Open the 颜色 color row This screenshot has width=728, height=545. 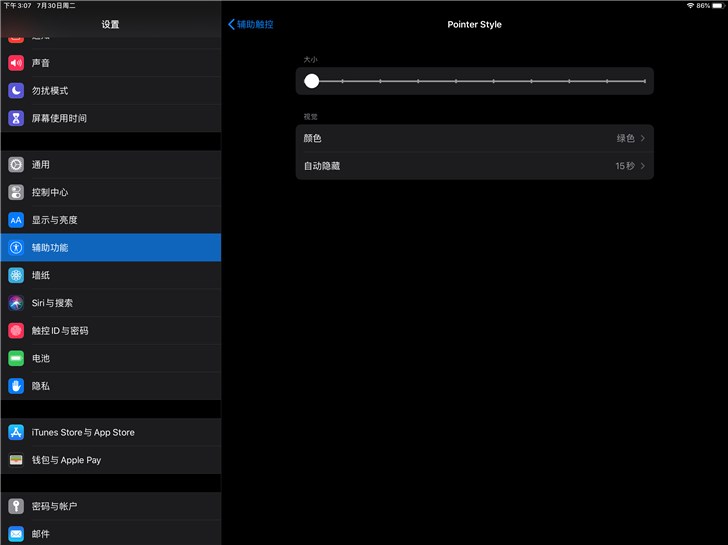pyautogui.click(x=474, y=138)
